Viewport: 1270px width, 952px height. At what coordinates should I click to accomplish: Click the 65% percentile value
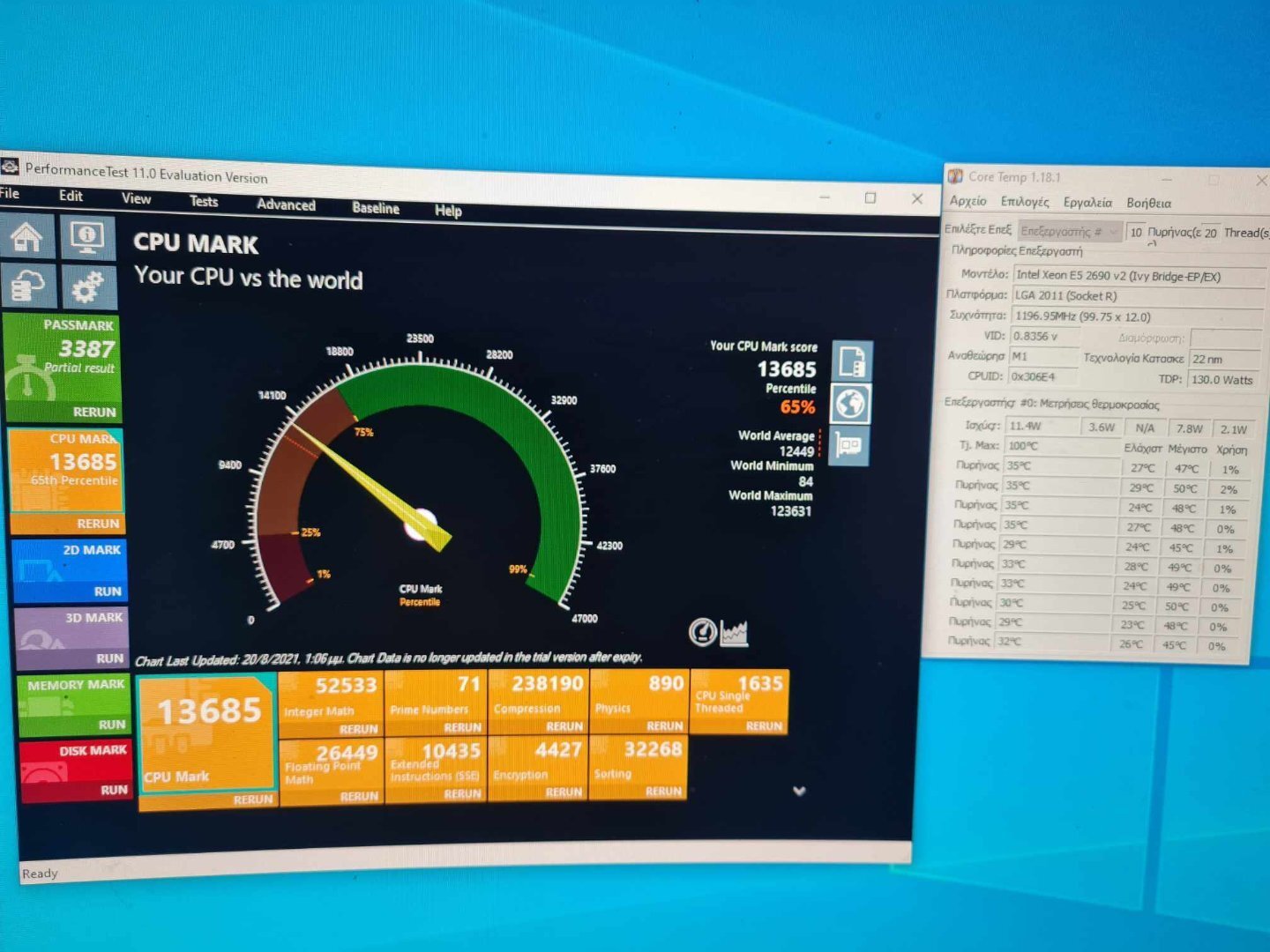797,407
